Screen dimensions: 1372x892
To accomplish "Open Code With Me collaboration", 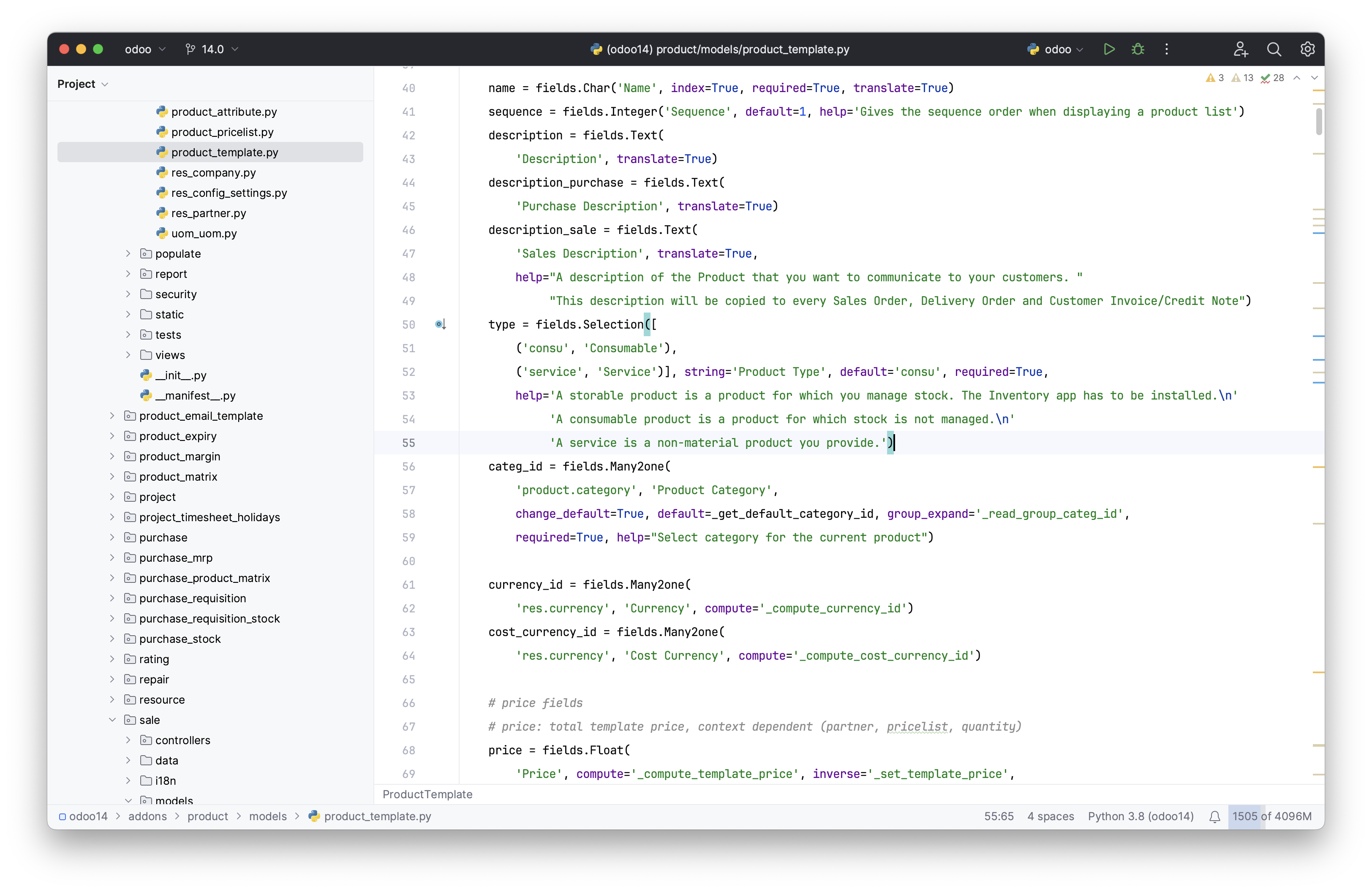I will point(1241,49).
